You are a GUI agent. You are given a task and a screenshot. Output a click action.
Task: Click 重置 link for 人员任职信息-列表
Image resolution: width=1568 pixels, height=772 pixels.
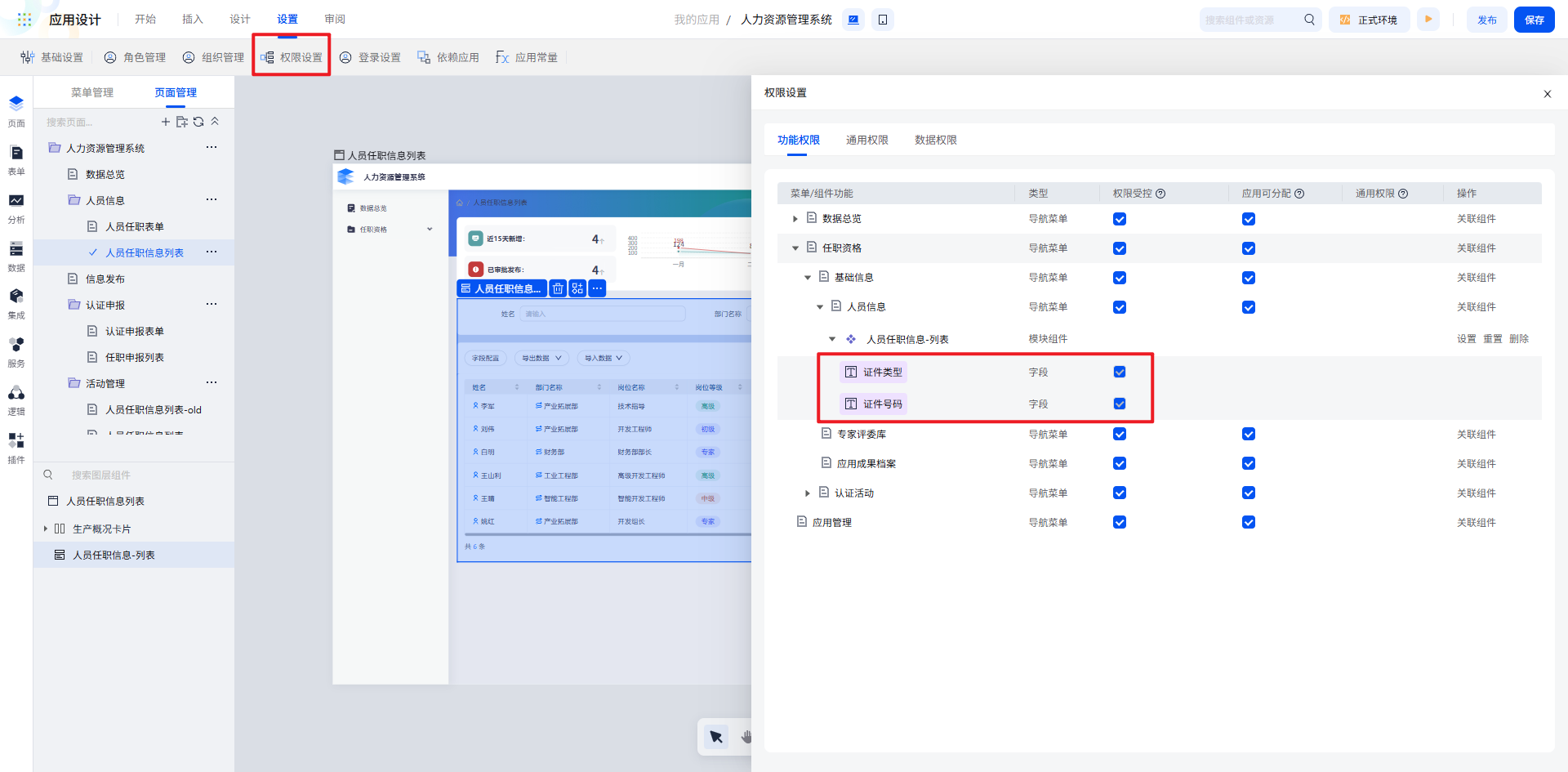[x=1492, y=339]
